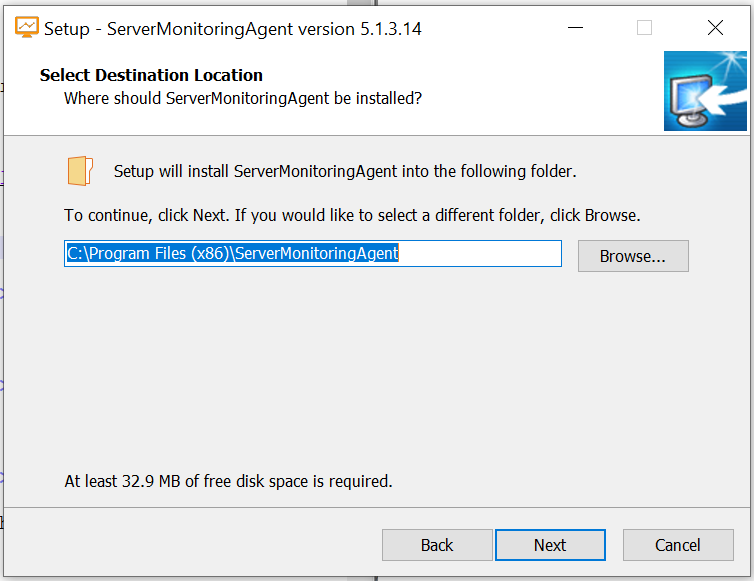Close the Setup dialog with X
Image resolution: width=754 pixels, height=581 pixels.
pyautogui.click(x=715, y=28)
